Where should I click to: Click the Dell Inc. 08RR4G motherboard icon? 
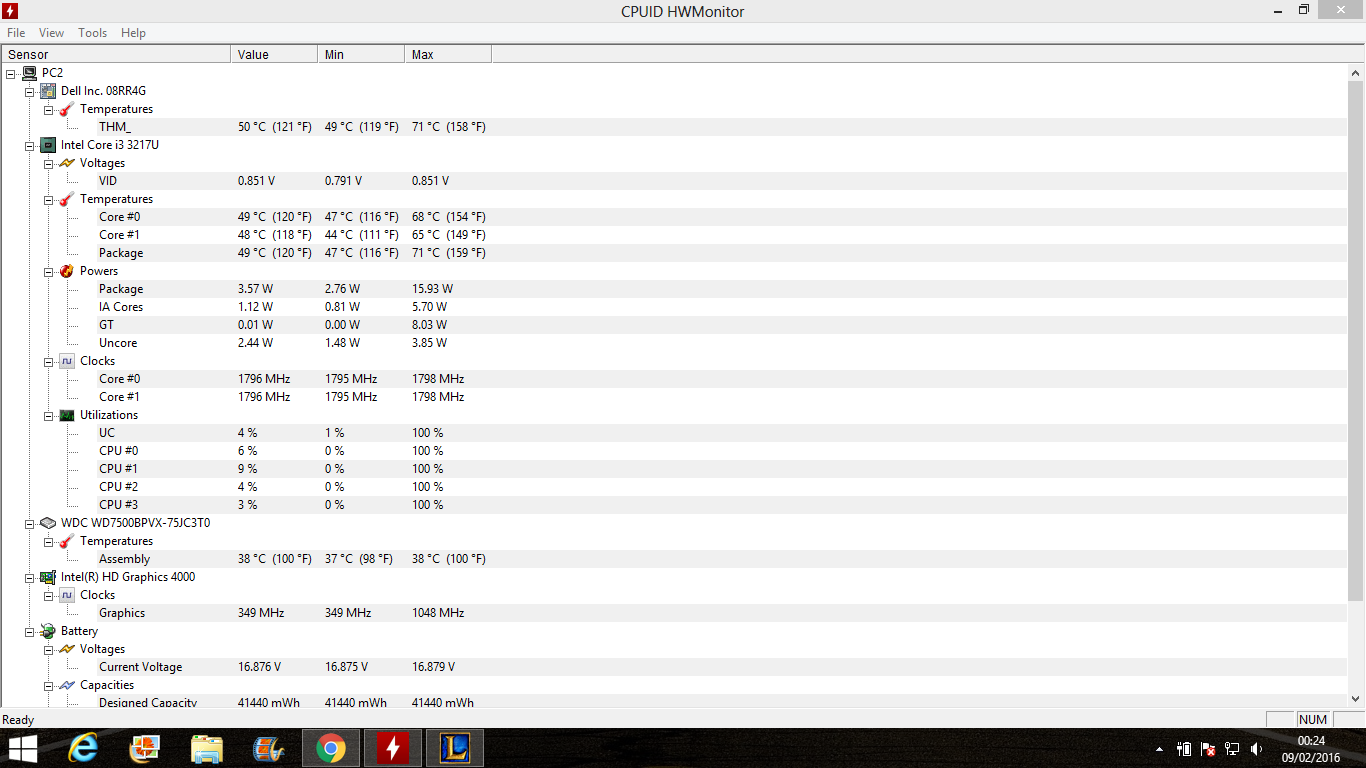[x=47, y=91]
